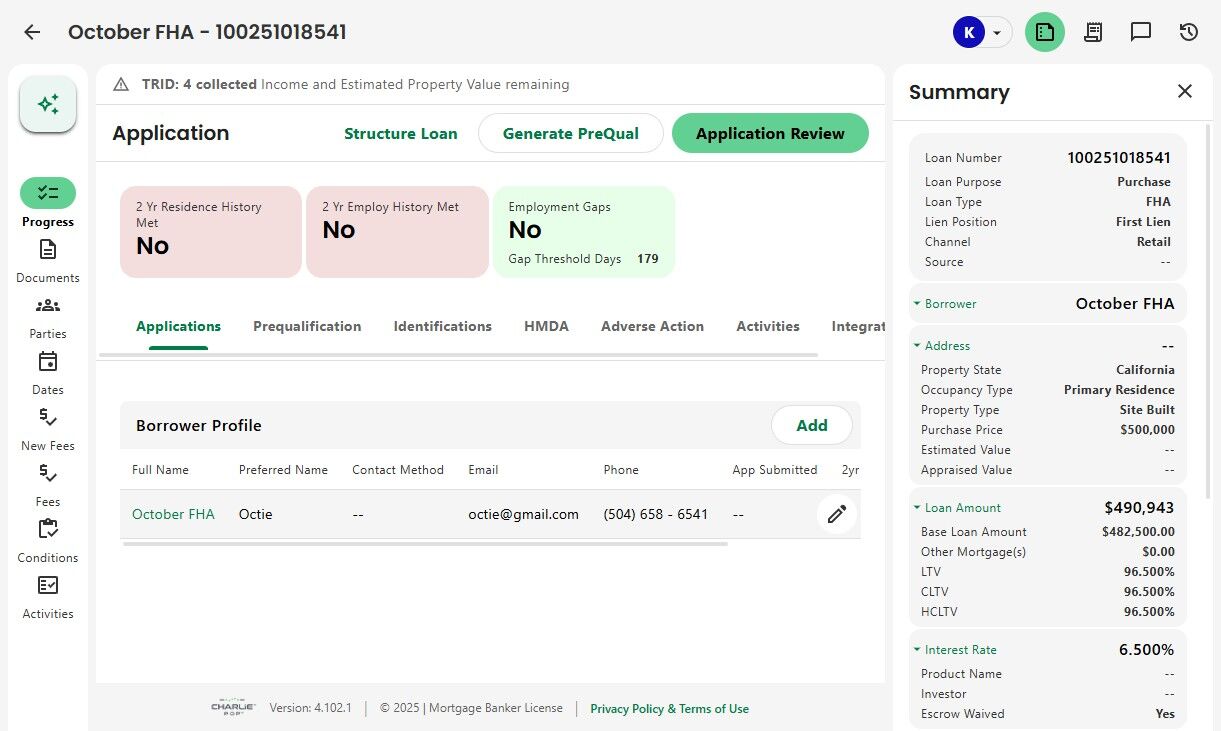The image size is (1221, 731).
Task: Collapse the Borrower summary section
Action: pyautogui.click(x=917, y=304)
